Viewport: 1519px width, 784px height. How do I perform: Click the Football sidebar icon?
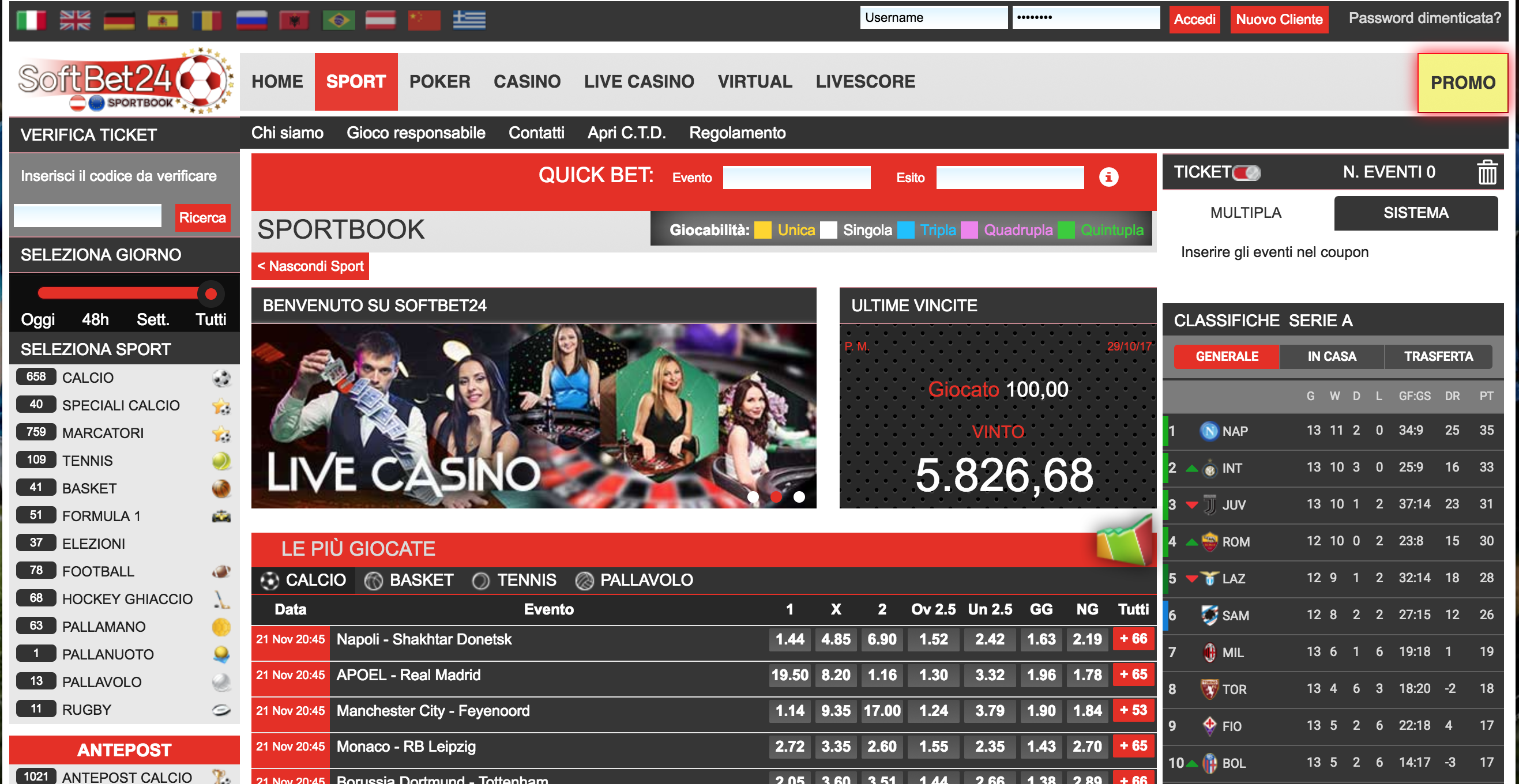click(x=221, y=571)
